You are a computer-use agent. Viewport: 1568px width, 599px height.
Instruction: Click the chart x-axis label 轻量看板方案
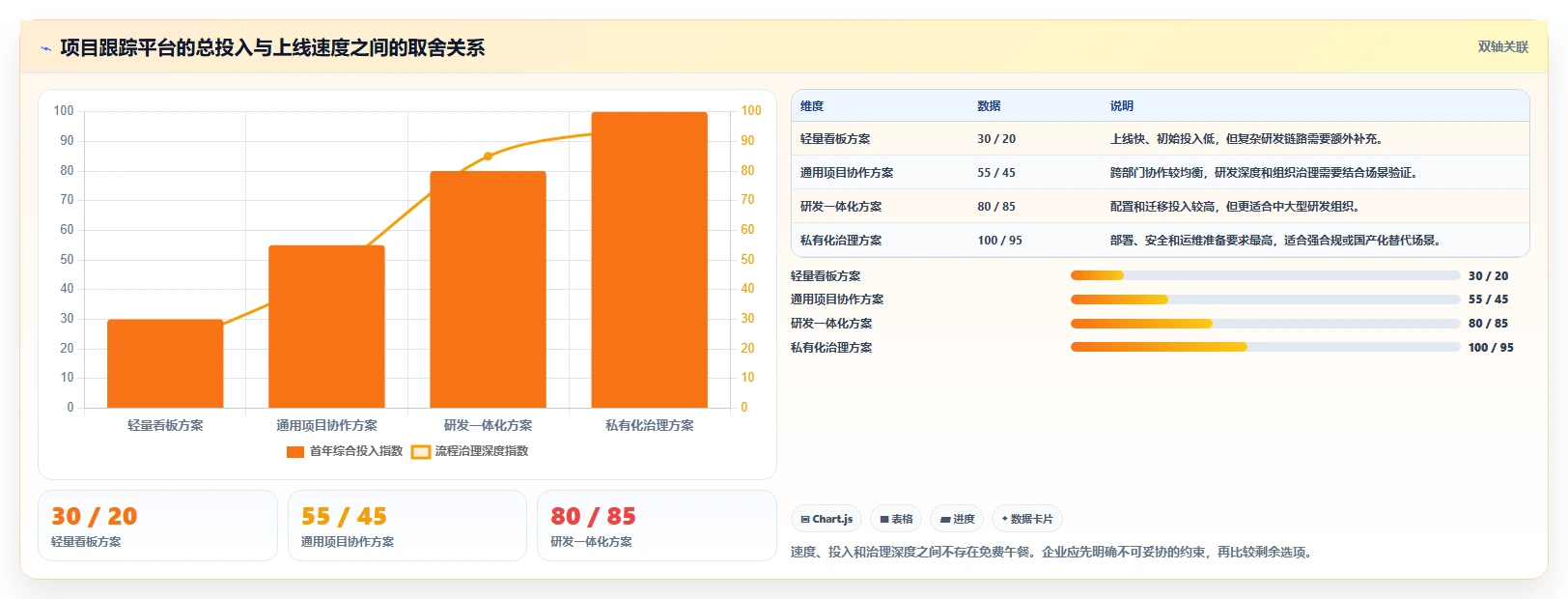(x=165, y=425)
